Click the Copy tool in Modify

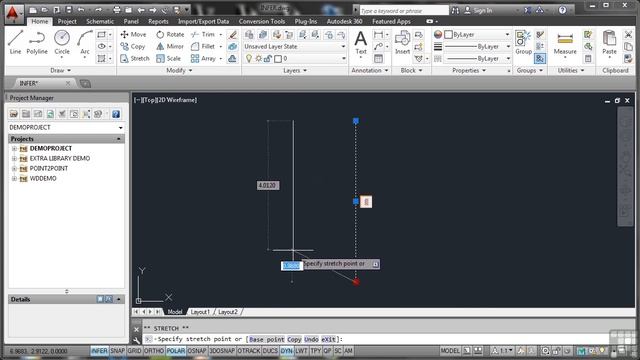[x=133, y=47]
